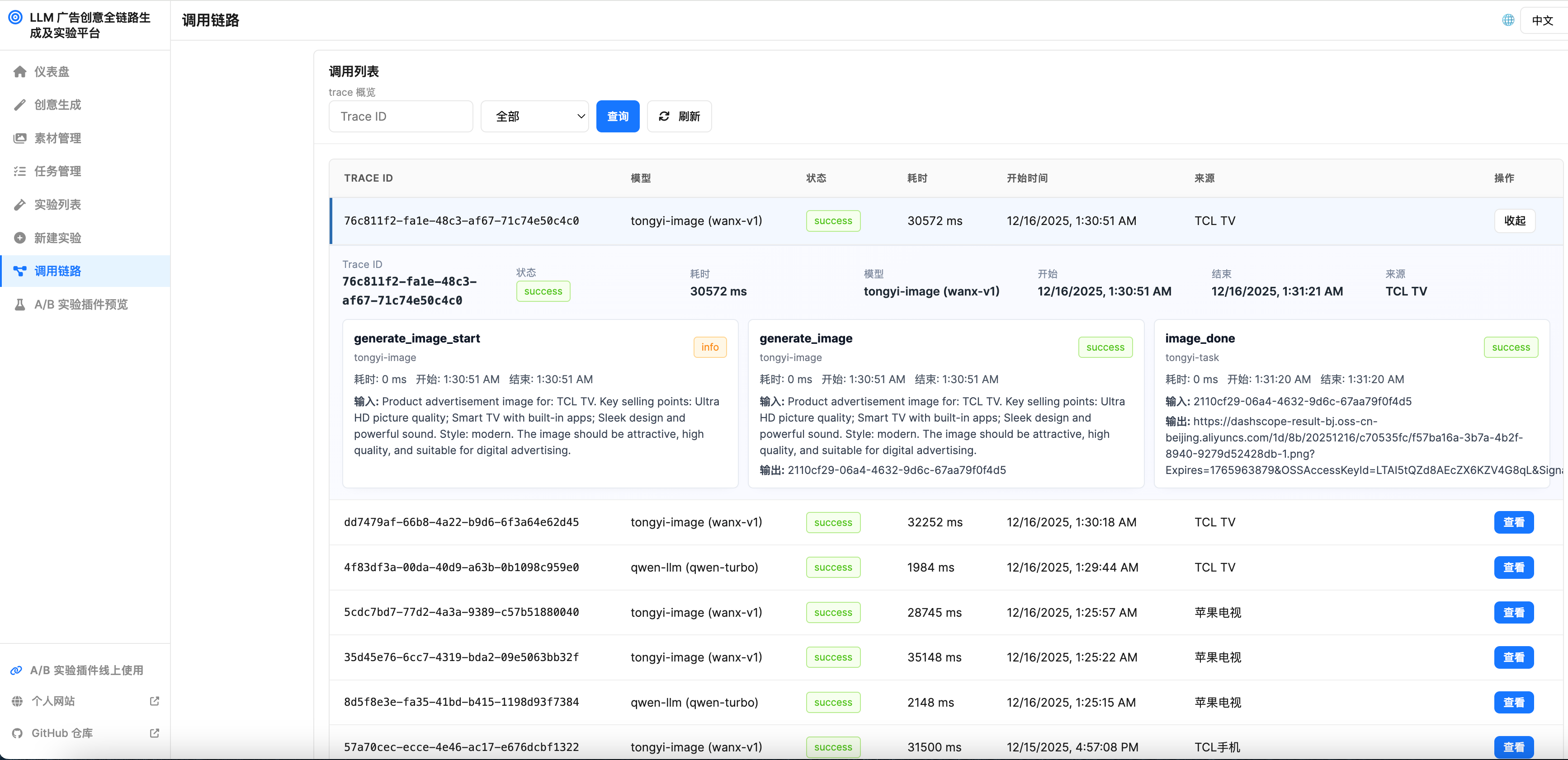
Task: View details of trace 4f83df3a
Action: (1514, 567)
